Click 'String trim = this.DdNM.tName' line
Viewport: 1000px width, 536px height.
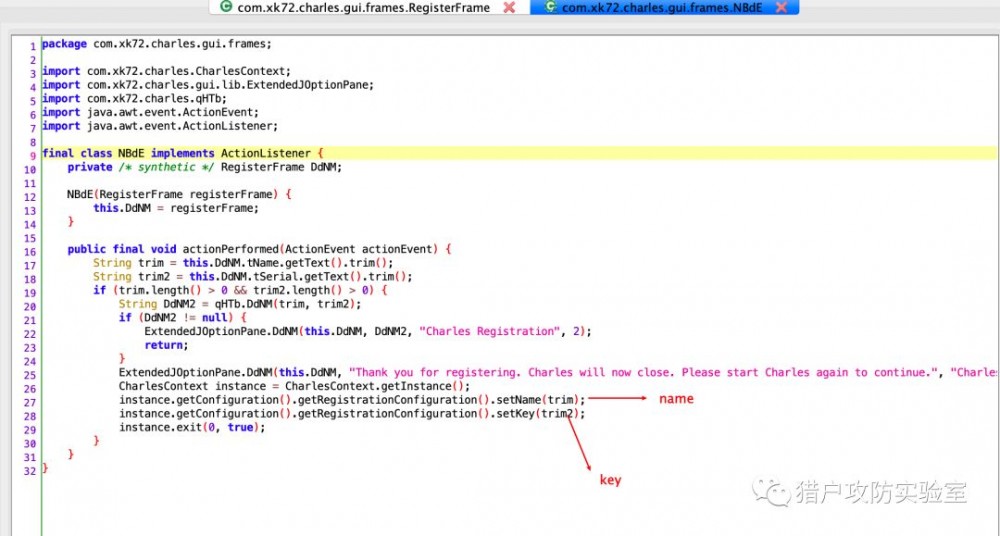tap(244, 263)
